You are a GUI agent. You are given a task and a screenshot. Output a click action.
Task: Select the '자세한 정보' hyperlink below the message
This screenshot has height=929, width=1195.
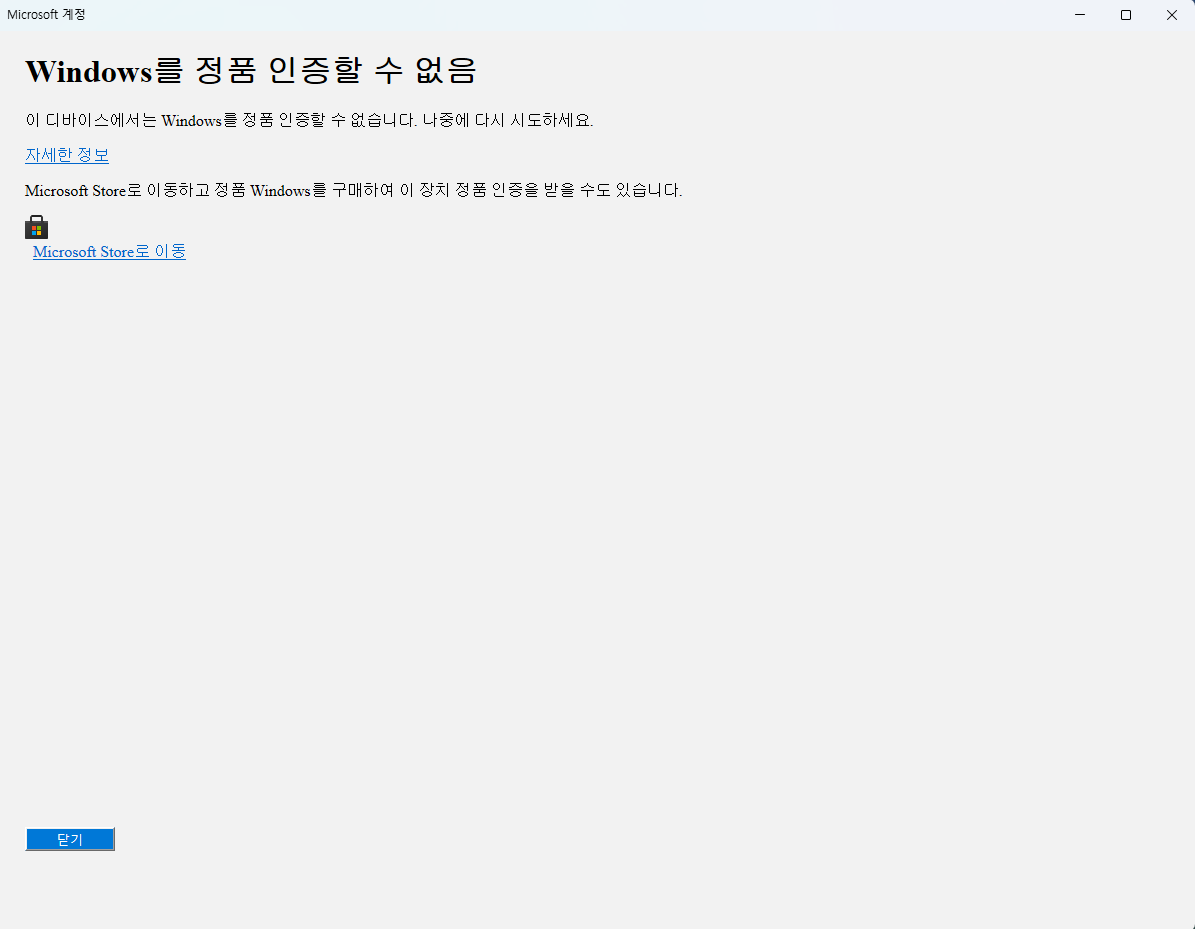point(66,155)
